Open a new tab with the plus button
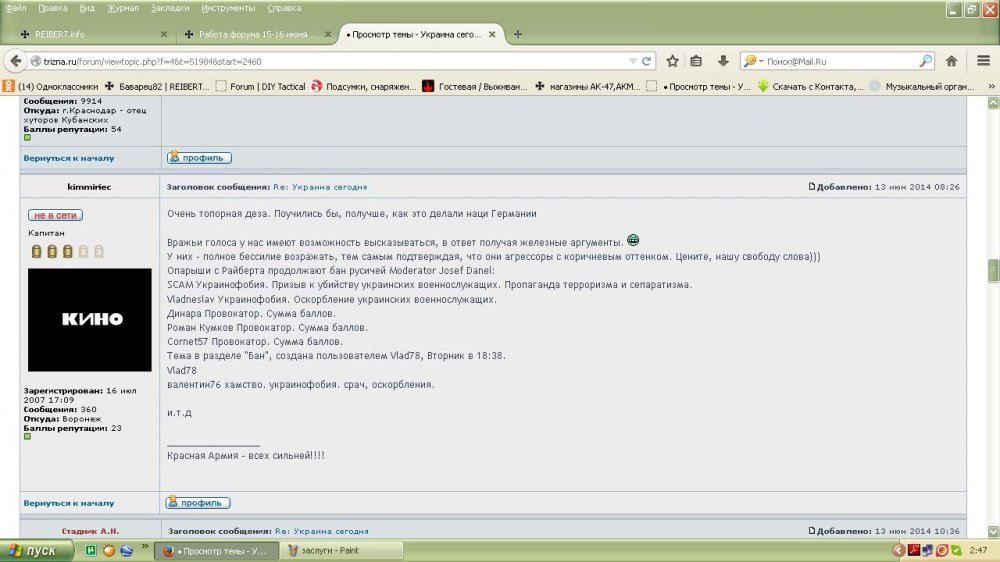The width and height of the screenshot is (1000, 562). pos(517,34)
